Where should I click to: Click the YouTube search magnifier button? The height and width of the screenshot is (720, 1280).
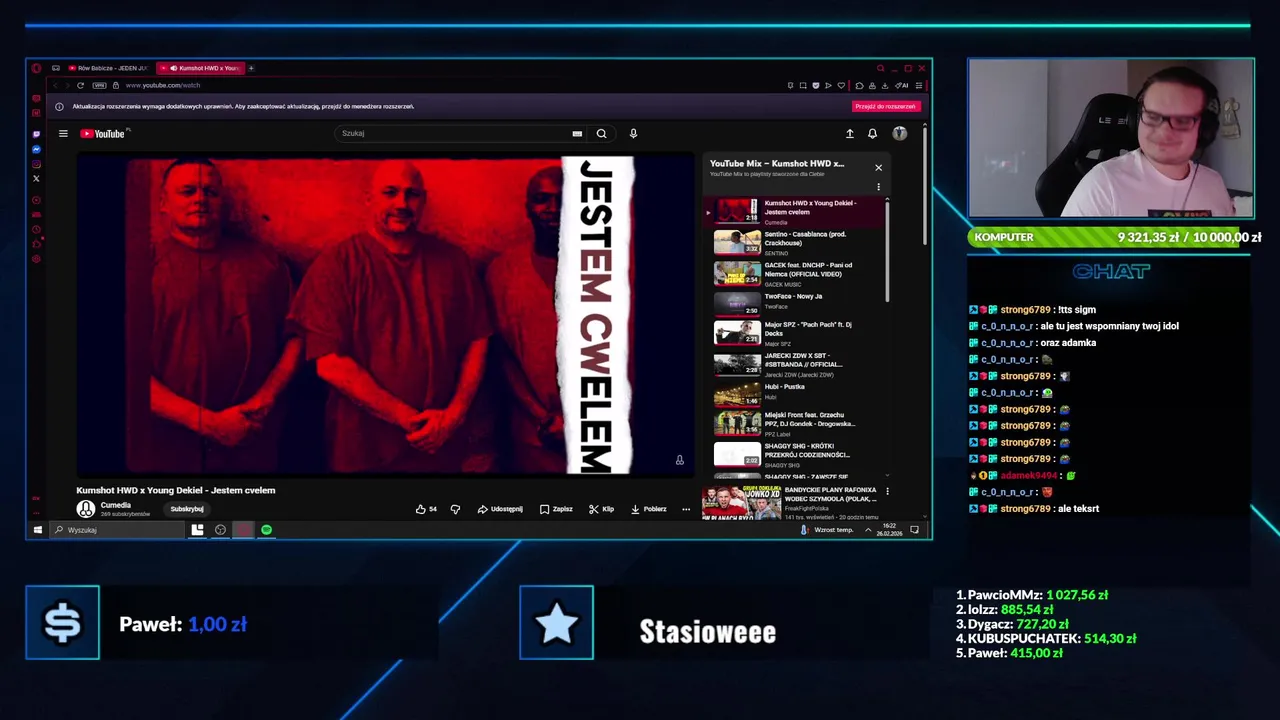(x=601, y=133)
